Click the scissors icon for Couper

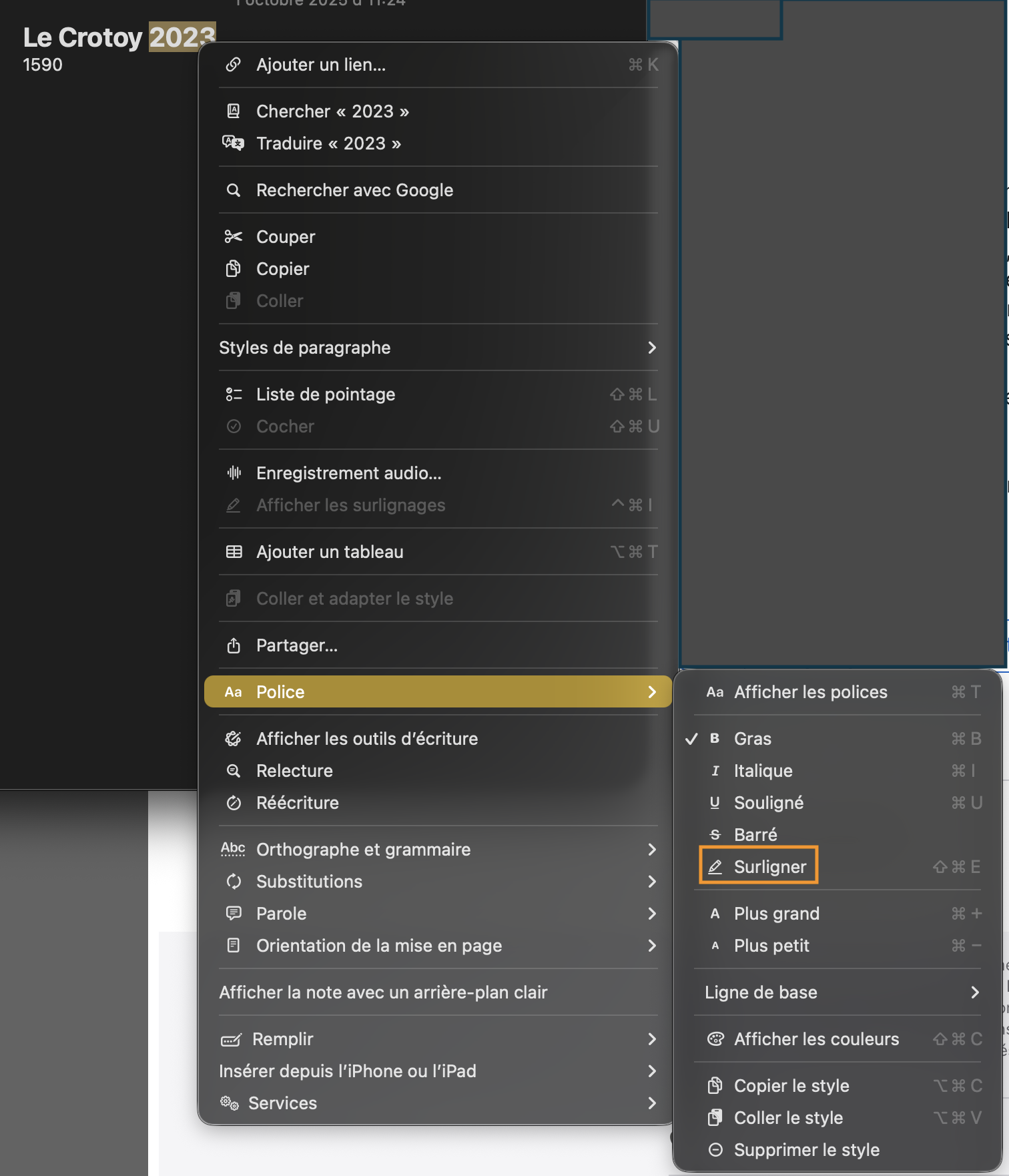coord(233,237)
